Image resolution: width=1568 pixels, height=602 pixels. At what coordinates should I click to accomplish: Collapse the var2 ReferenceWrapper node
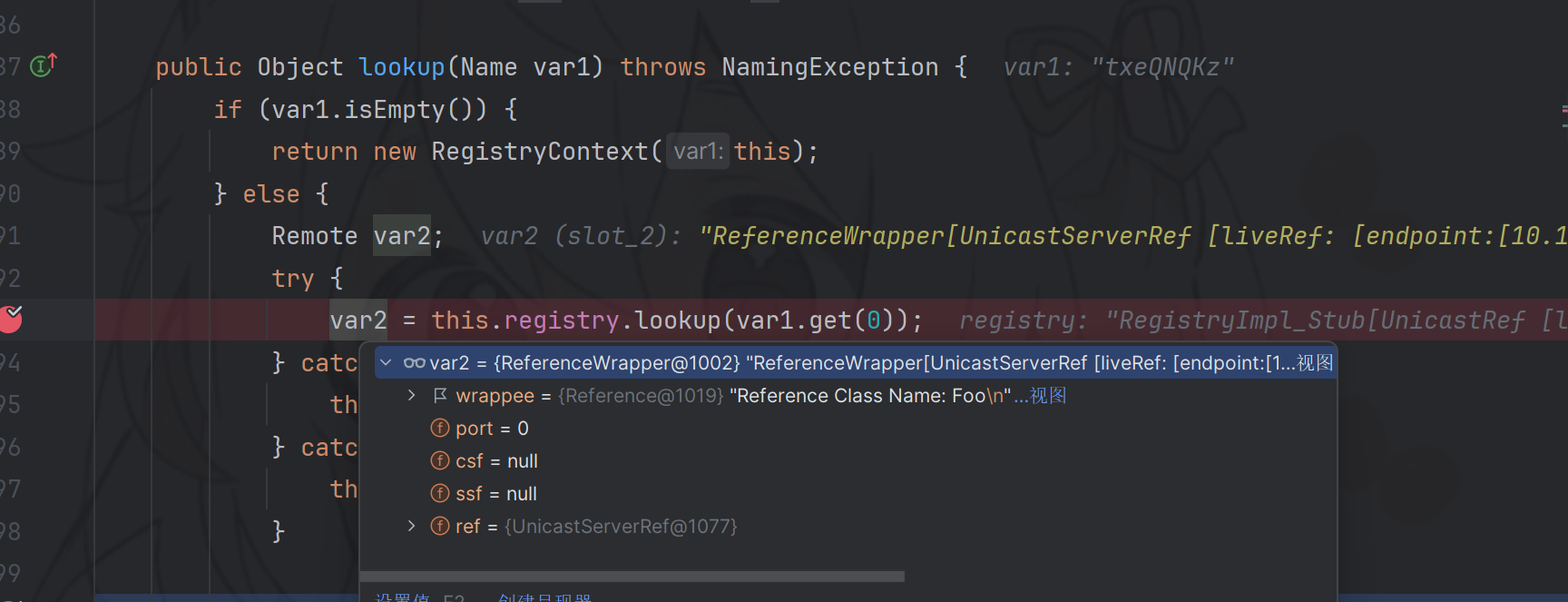[x=386, y=363]
